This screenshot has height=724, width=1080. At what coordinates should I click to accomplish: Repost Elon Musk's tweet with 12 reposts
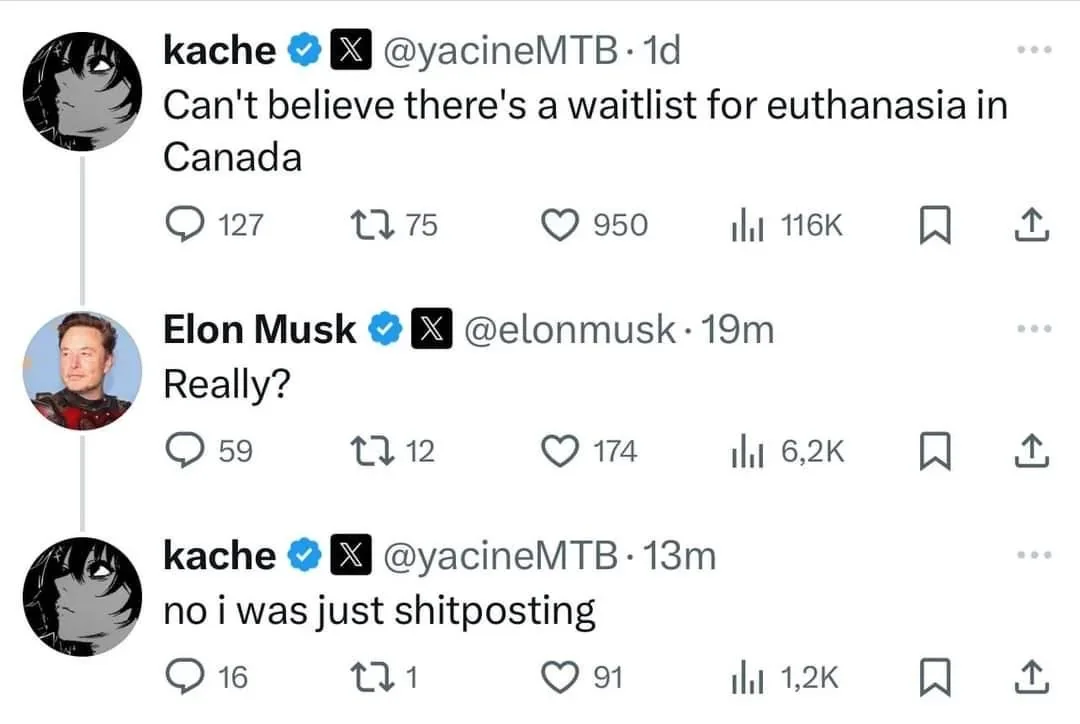[x=380, y=452]
